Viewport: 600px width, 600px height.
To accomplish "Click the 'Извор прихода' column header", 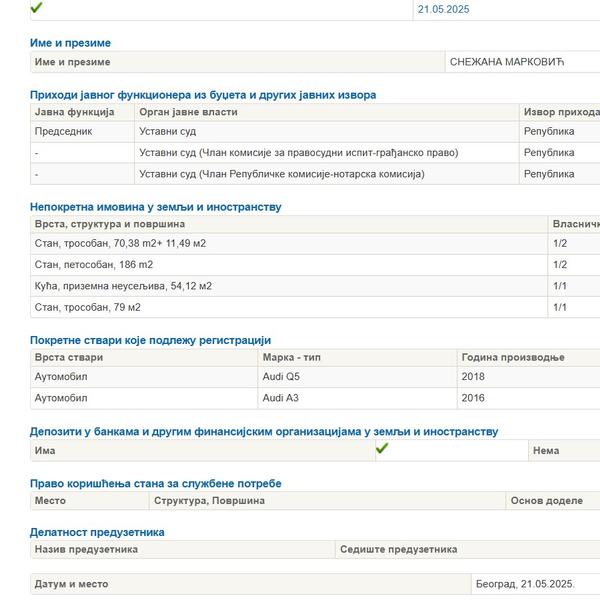I will coord(560,112).
